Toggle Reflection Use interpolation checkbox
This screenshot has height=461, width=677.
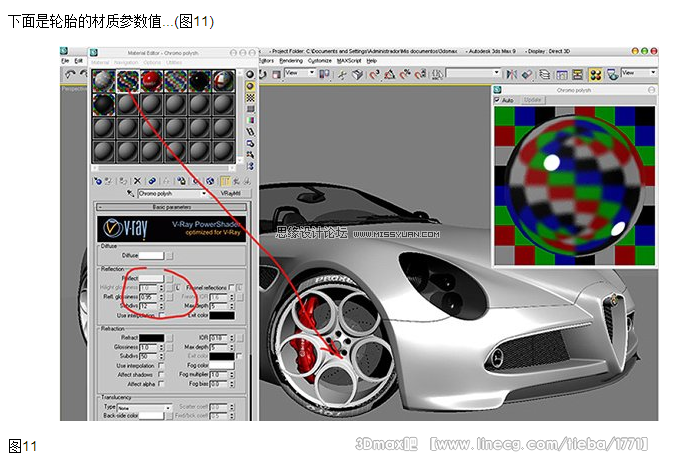tap(161, 315)
